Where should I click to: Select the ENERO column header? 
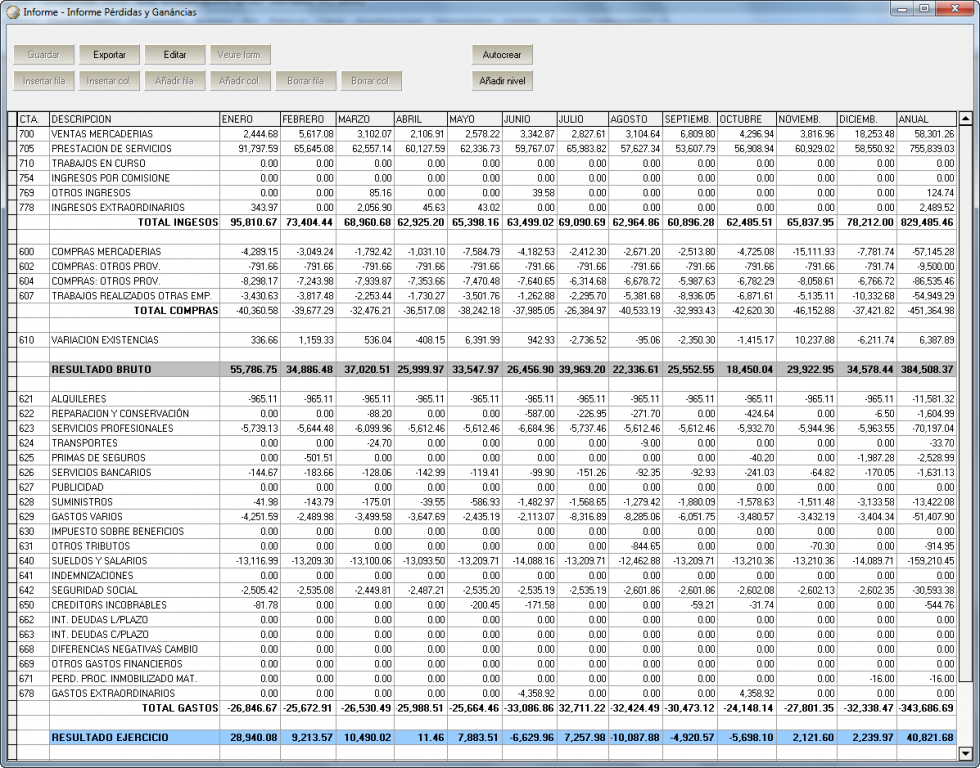(x=249, y=119)
